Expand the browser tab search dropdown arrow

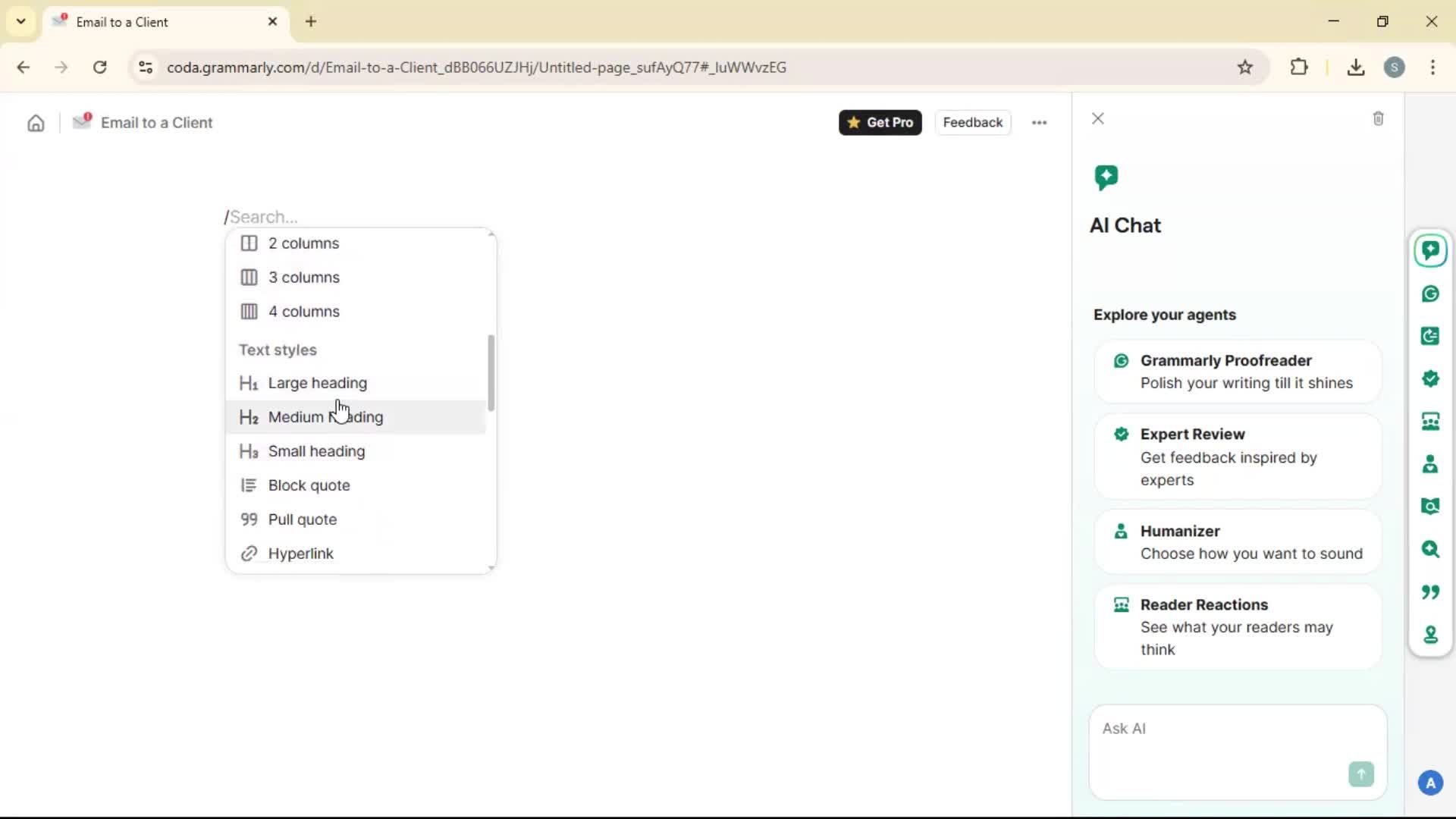point(21,21)
